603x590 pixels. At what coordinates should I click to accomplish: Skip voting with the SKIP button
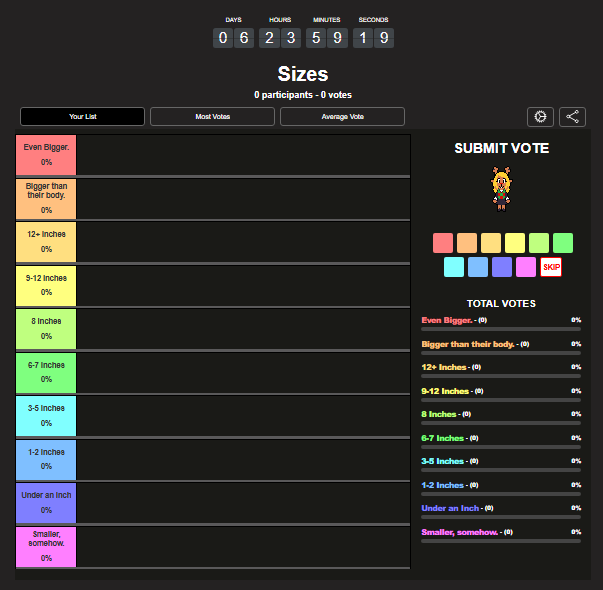click(551, 267)
